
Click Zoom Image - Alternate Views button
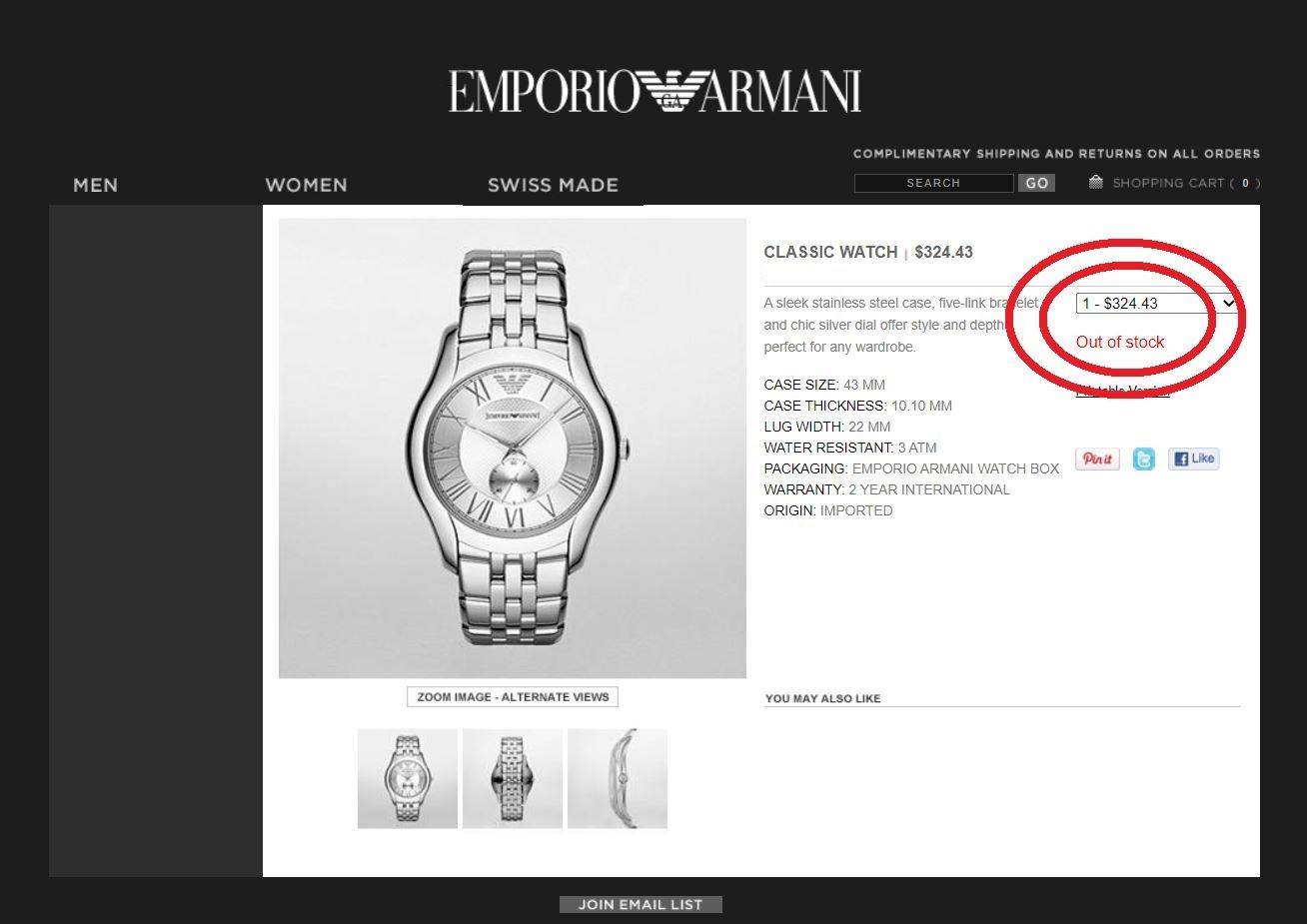point(513,697)
